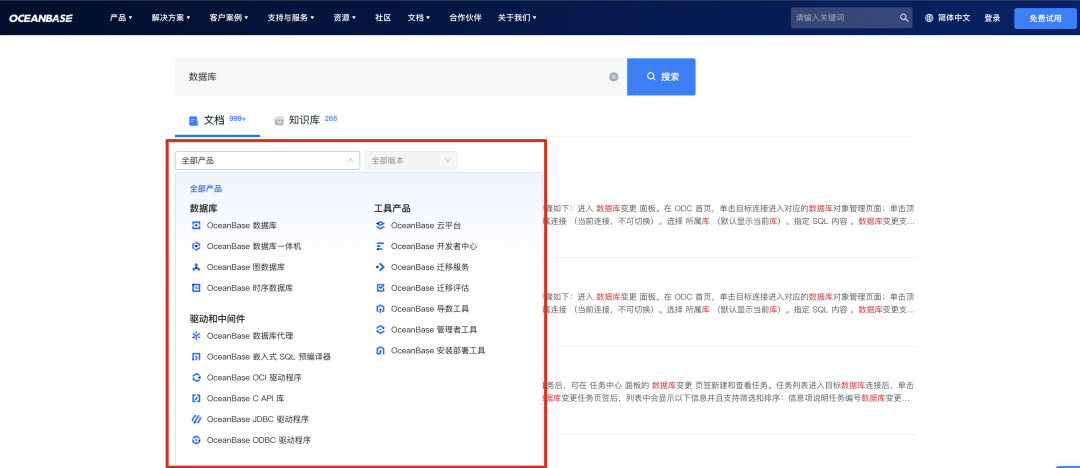Screen dimensions: 1080x468
Task: Click the globe language icon
Action: click(x=929, y=18)
